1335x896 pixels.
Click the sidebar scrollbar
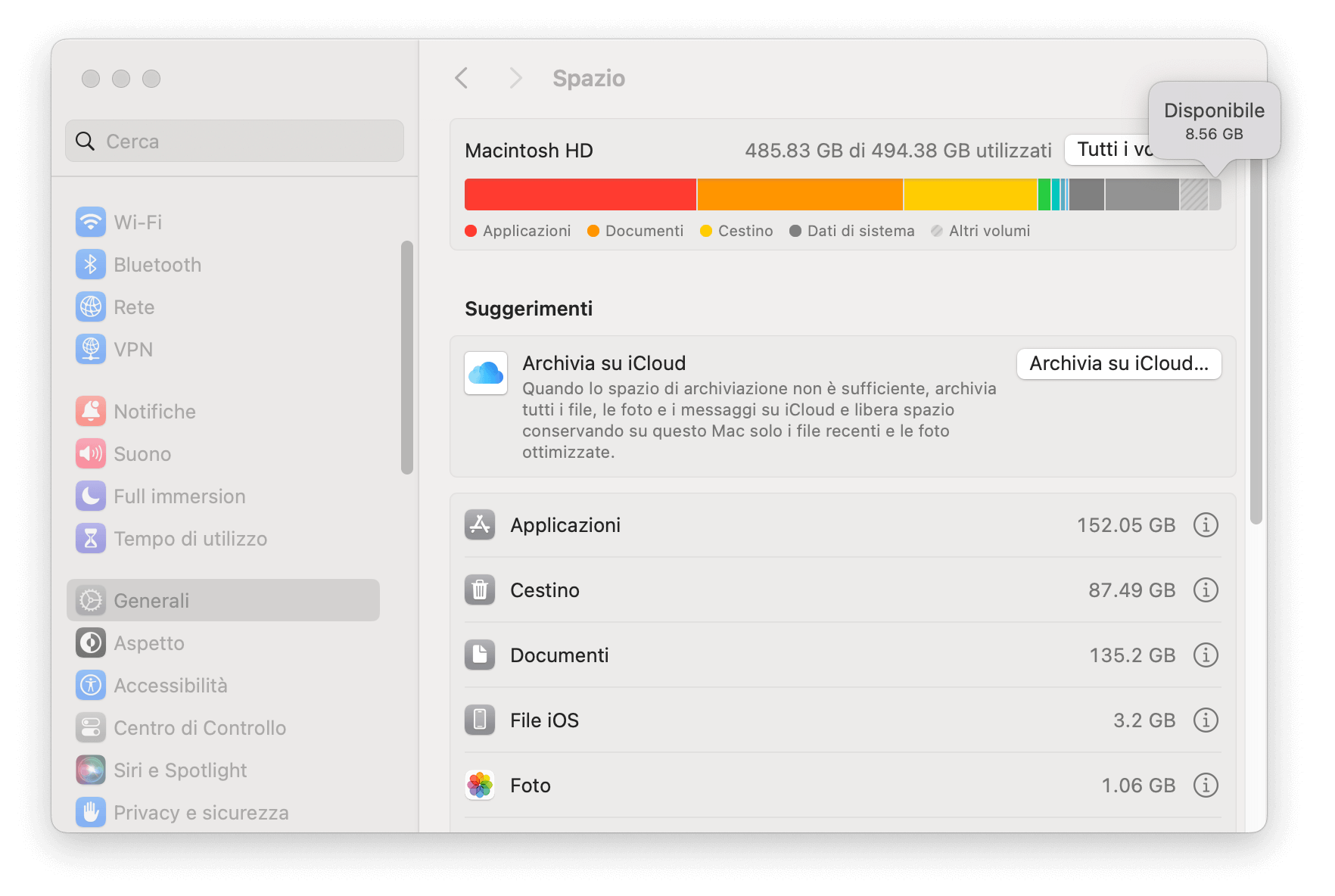pyautogui.click(x=407, y=357)
